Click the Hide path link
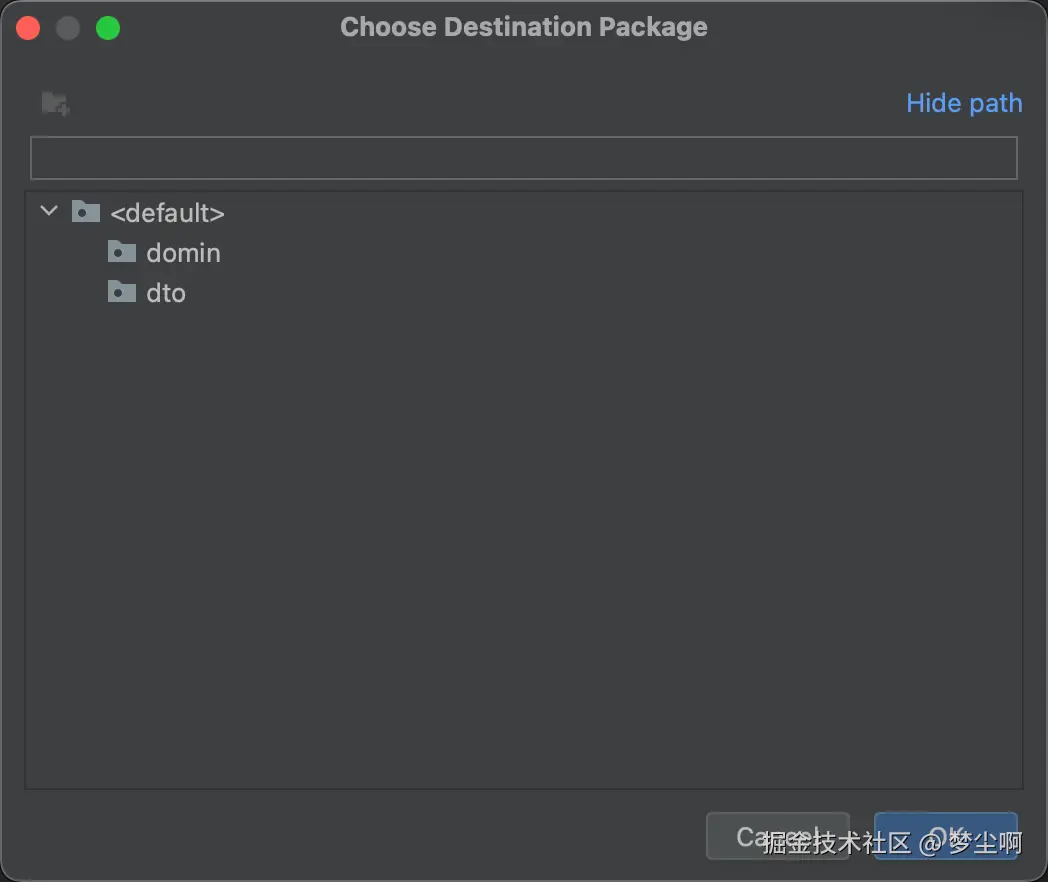The image size is (1048, 882). (963, 103)
